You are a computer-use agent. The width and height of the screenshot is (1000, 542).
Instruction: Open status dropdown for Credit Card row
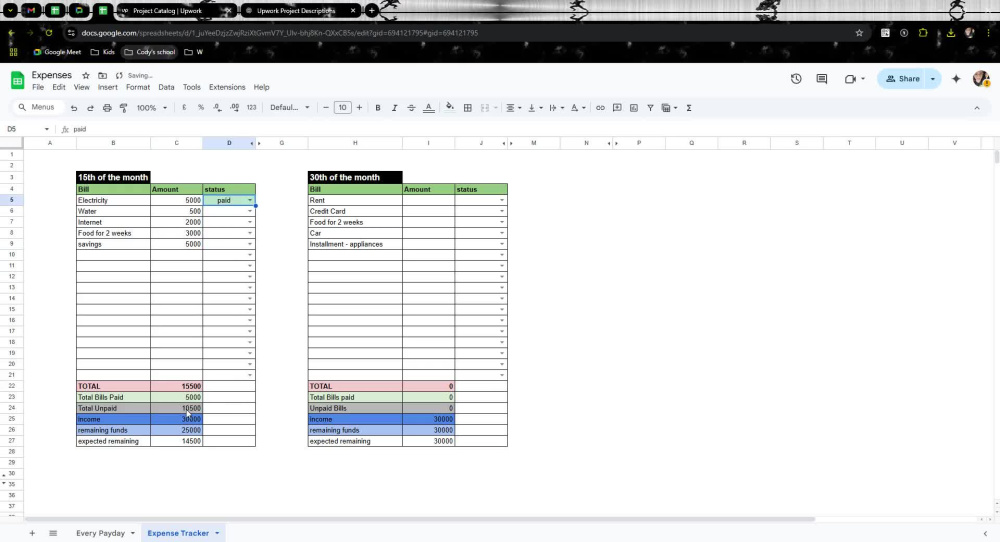pos(501,211)
